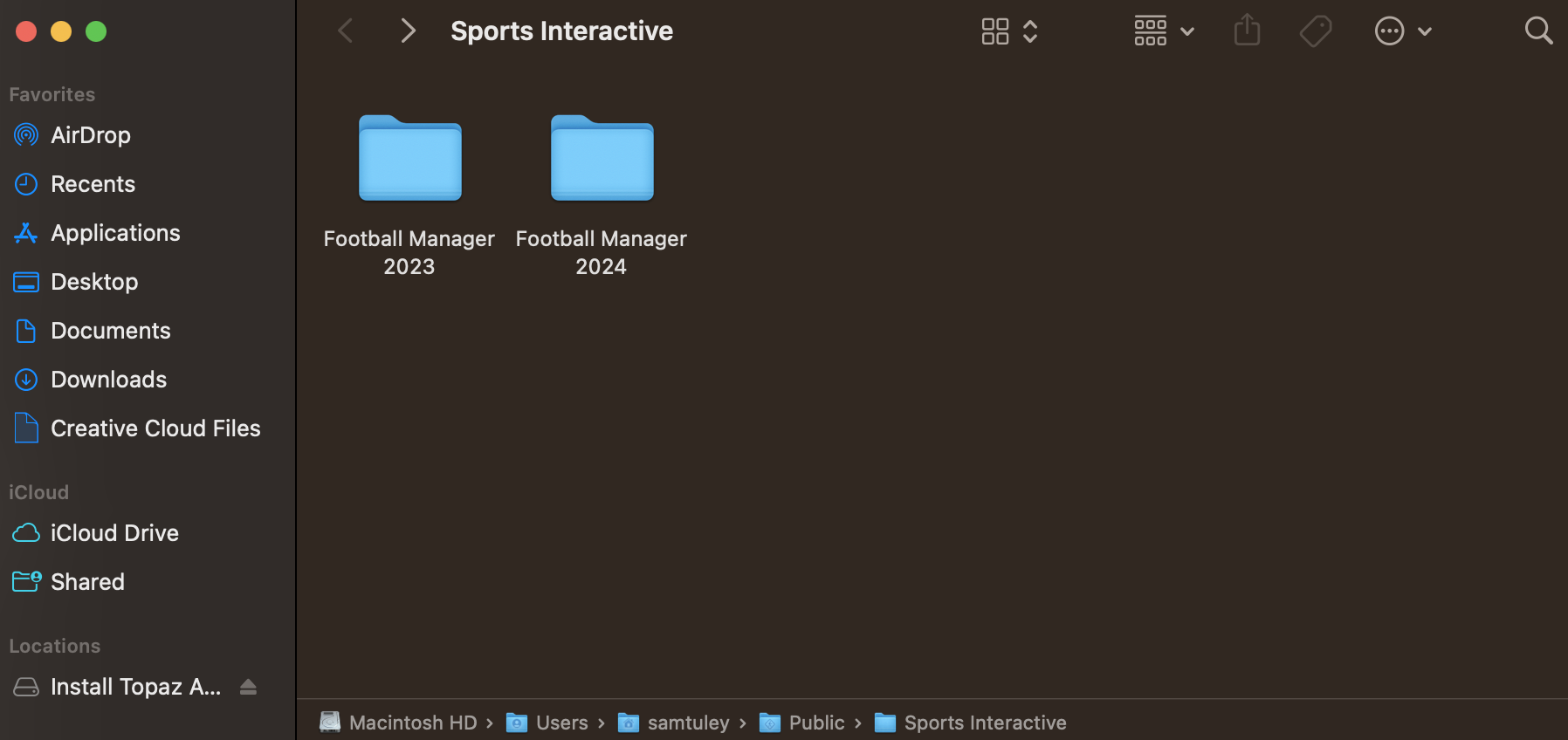This screenshot has height=740, width=1568.
Task: Click the Macintosh HD drive icon in path bar
Action: pyautogui.click(x=330, y=722)
